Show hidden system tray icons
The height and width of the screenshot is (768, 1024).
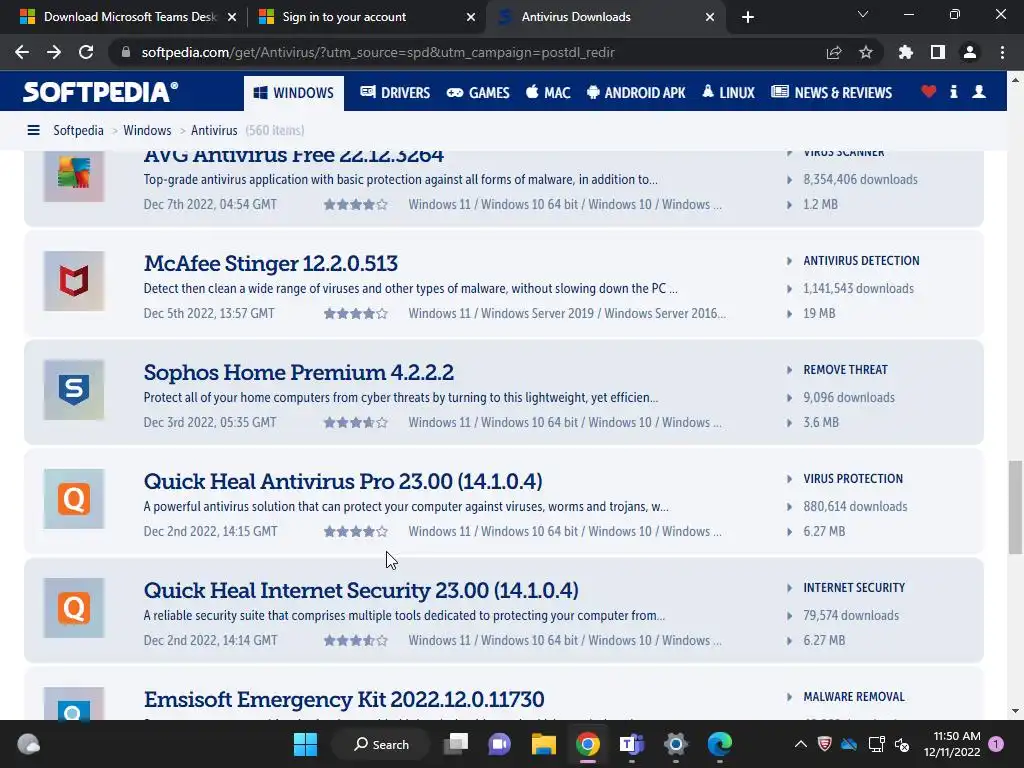point(801,744)
